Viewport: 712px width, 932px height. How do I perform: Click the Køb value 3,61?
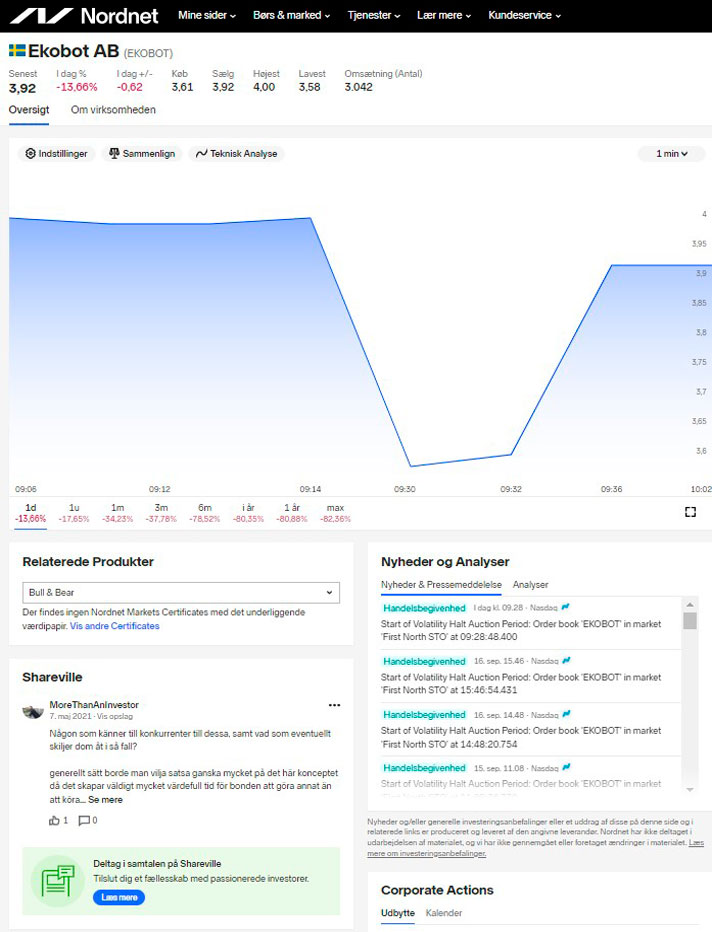(182, 87)
